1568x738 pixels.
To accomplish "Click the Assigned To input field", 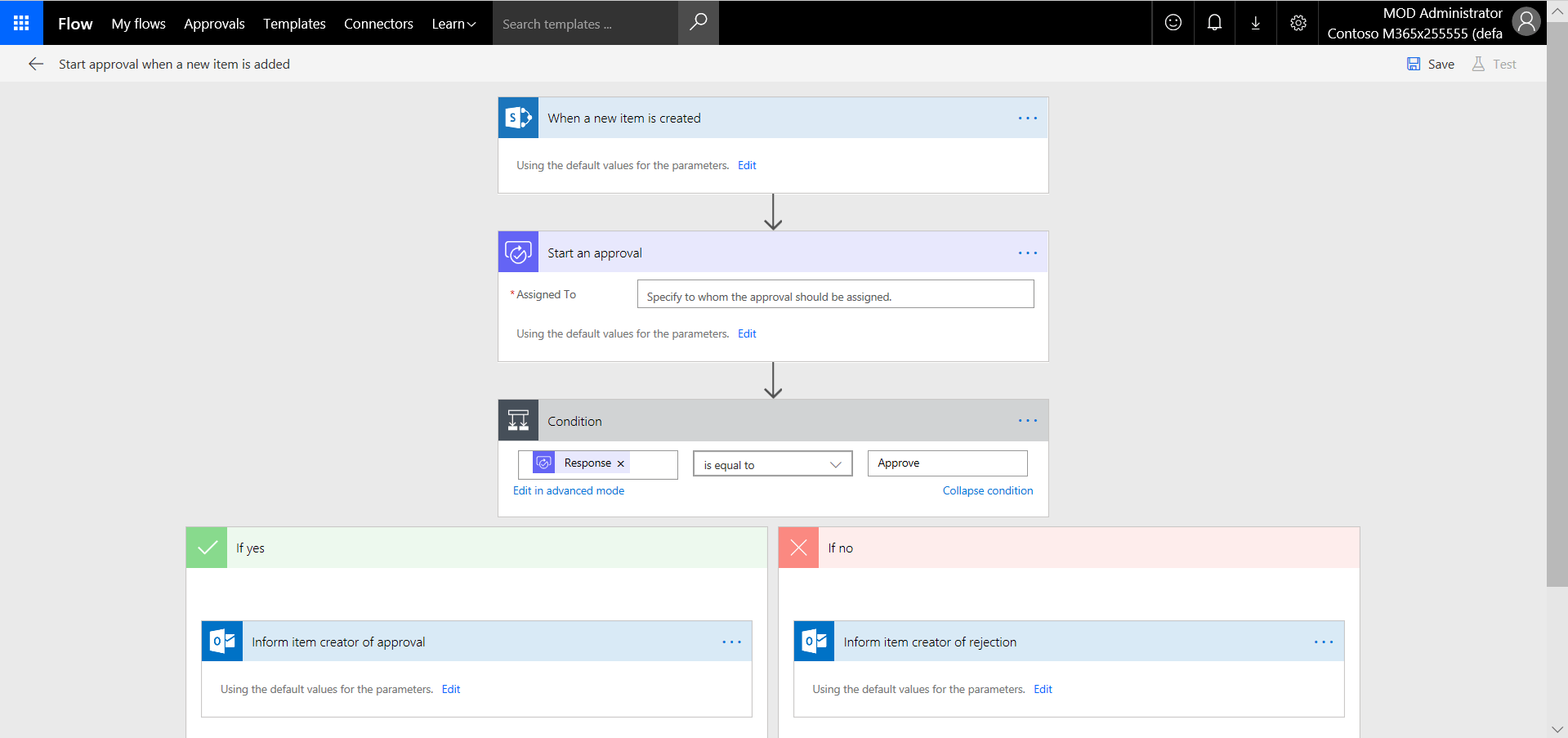I will click(x=835, y=294).
